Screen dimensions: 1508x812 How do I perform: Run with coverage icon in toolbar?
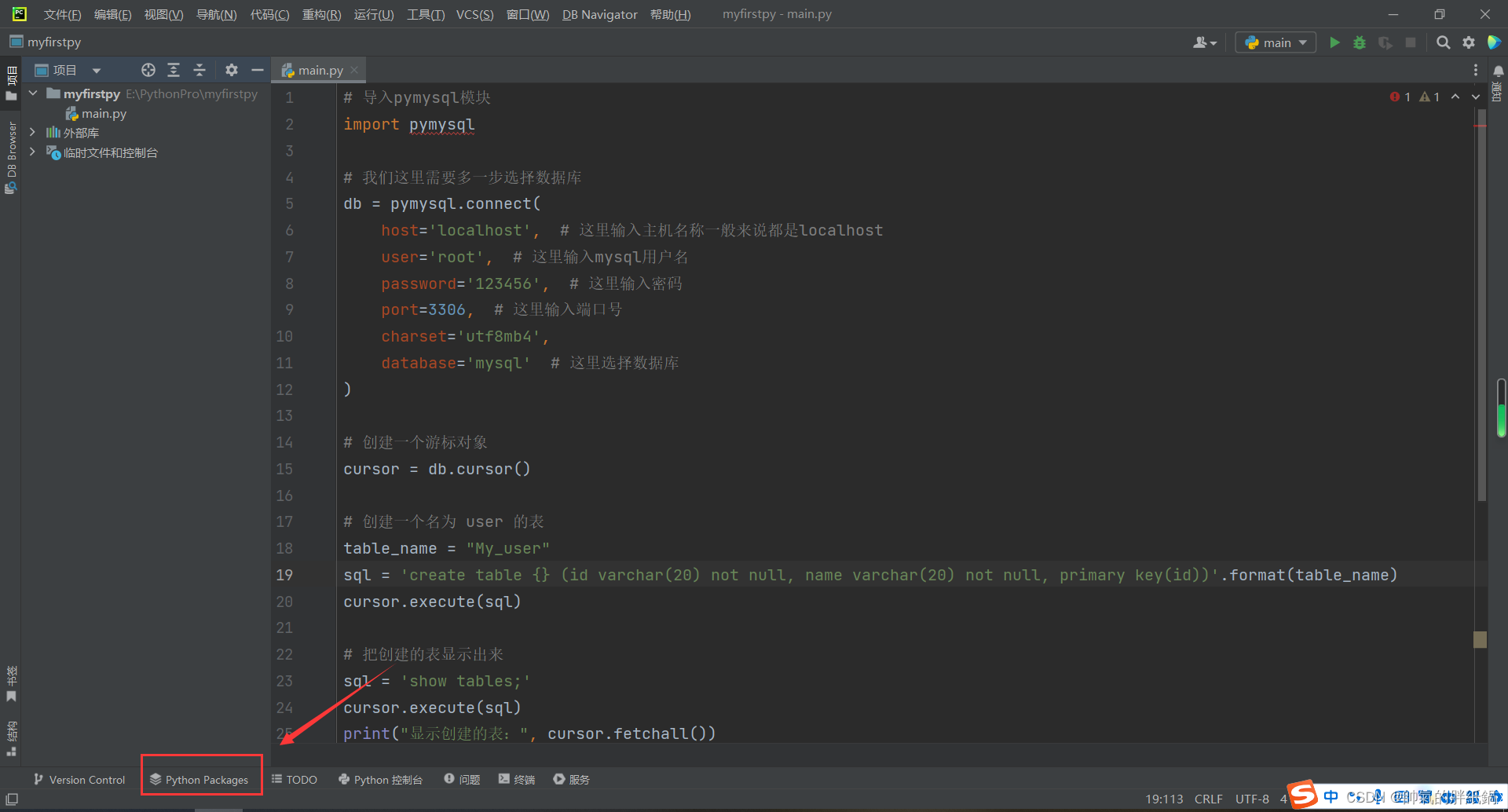pyautogui.click(x=1385, y=42)
